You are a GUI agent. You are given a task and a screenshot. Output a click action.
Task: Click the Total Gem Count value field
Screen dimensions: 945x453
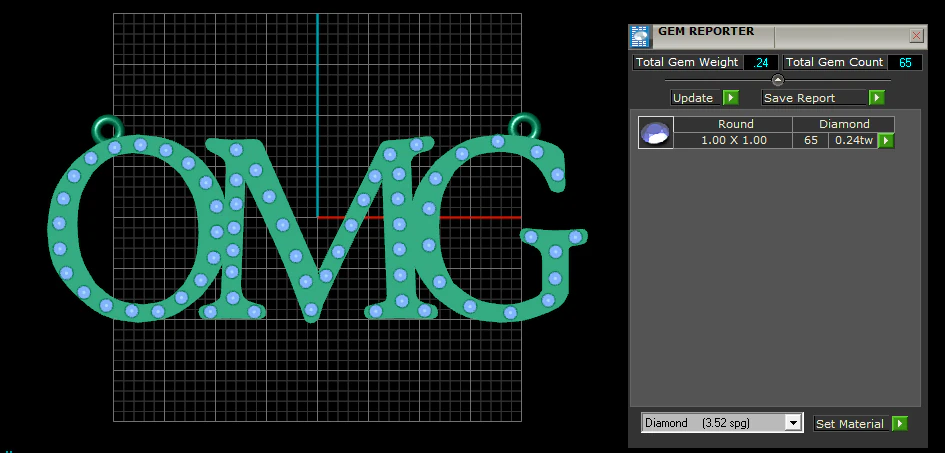(905, 63)
